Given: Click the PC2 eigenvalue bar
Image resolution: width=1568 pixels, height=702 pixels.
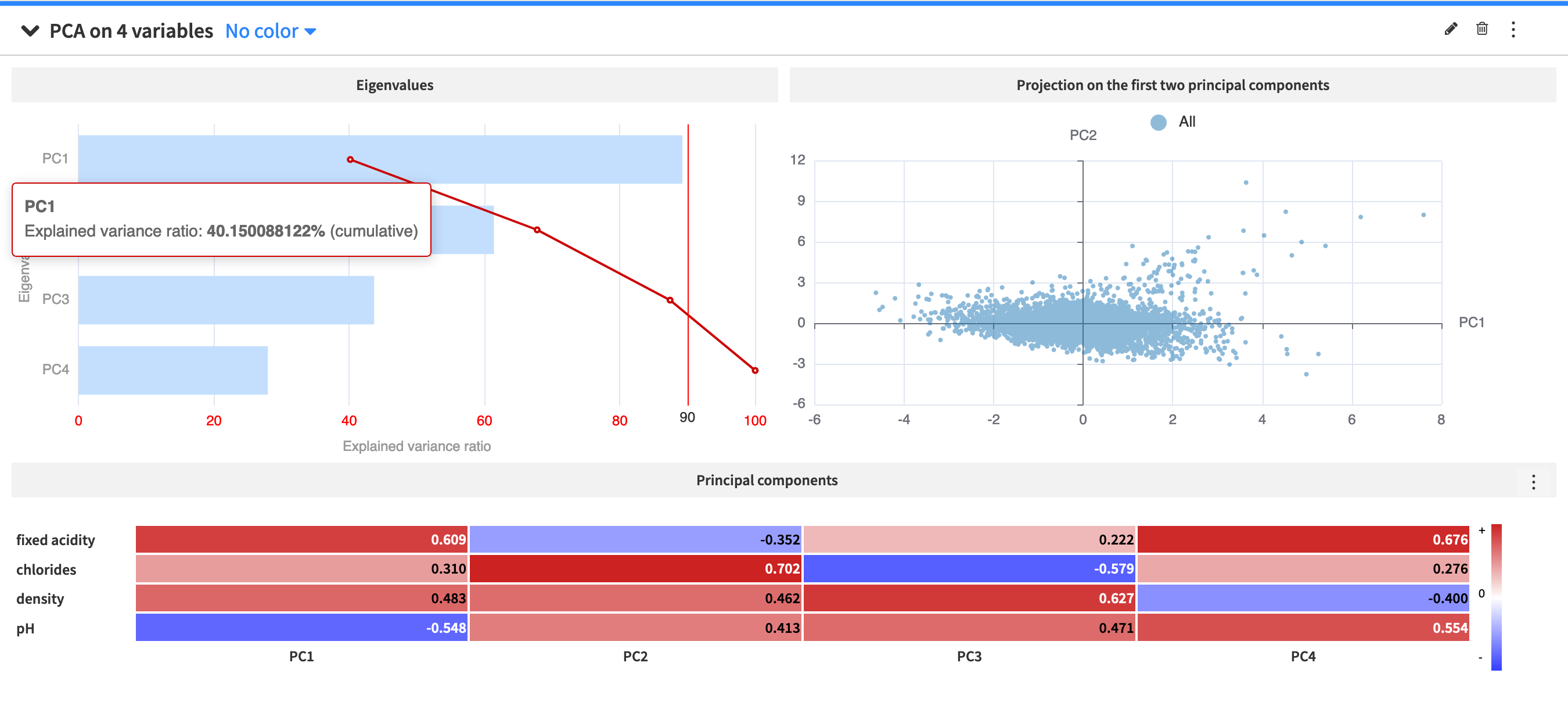Looking at the screenshot, I should pos(463,230).
